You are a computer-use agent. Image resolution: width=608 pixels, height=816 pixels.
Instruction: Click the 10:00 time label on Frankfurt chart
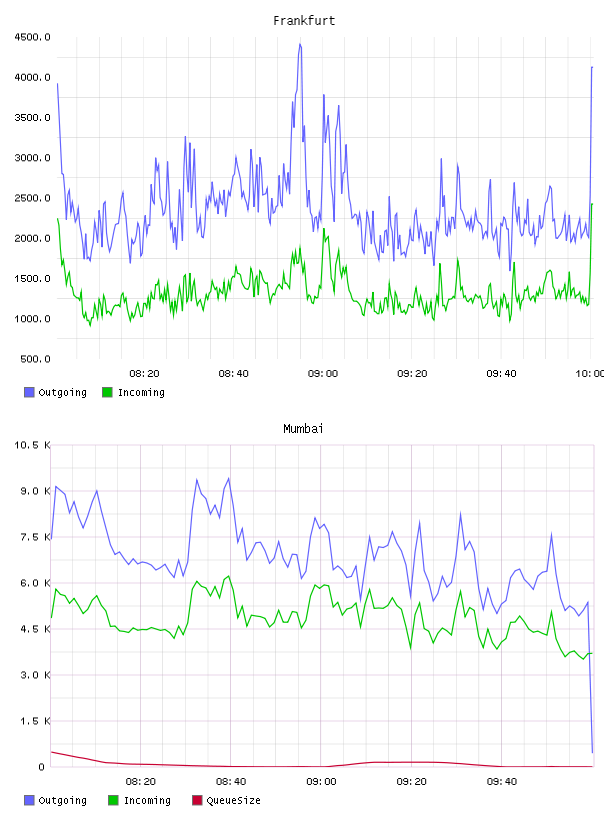point(590,374)
